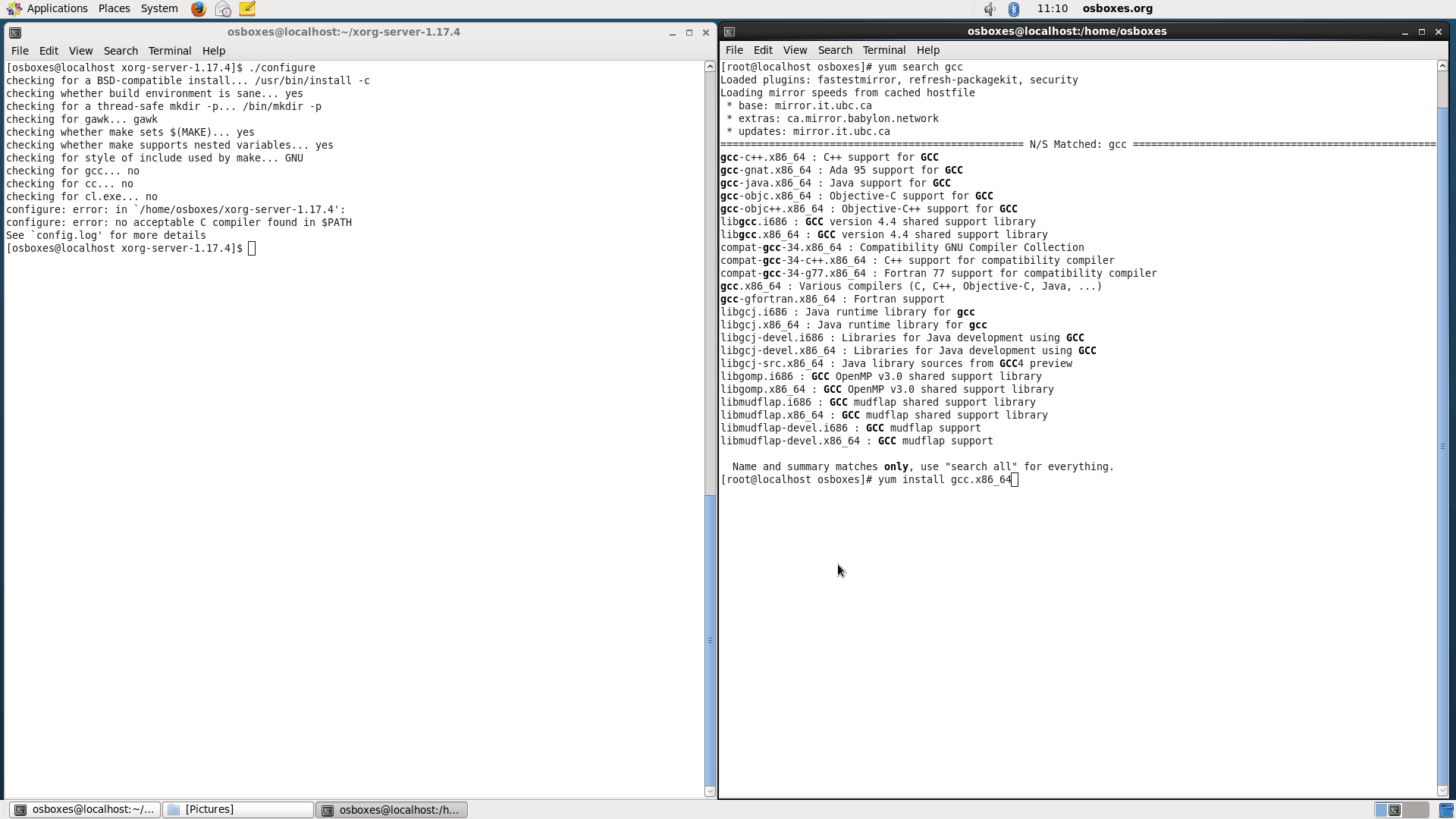Click 'libmudflap-devel.x86_64' result line
Image resolution: width=1456 pixels, height=819 pixels.
[856, 441]
